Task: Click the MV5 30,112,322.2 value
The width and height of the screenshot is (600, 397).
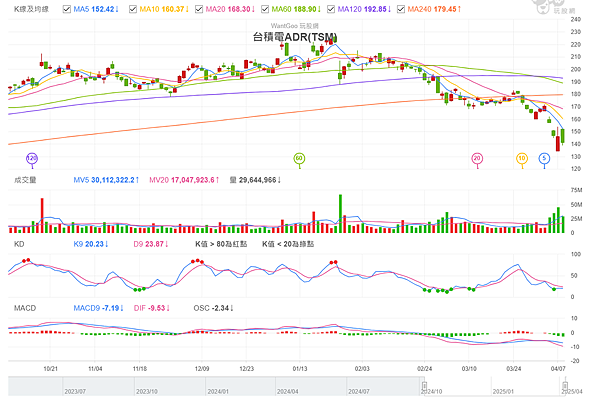Action: pos(106,180)
